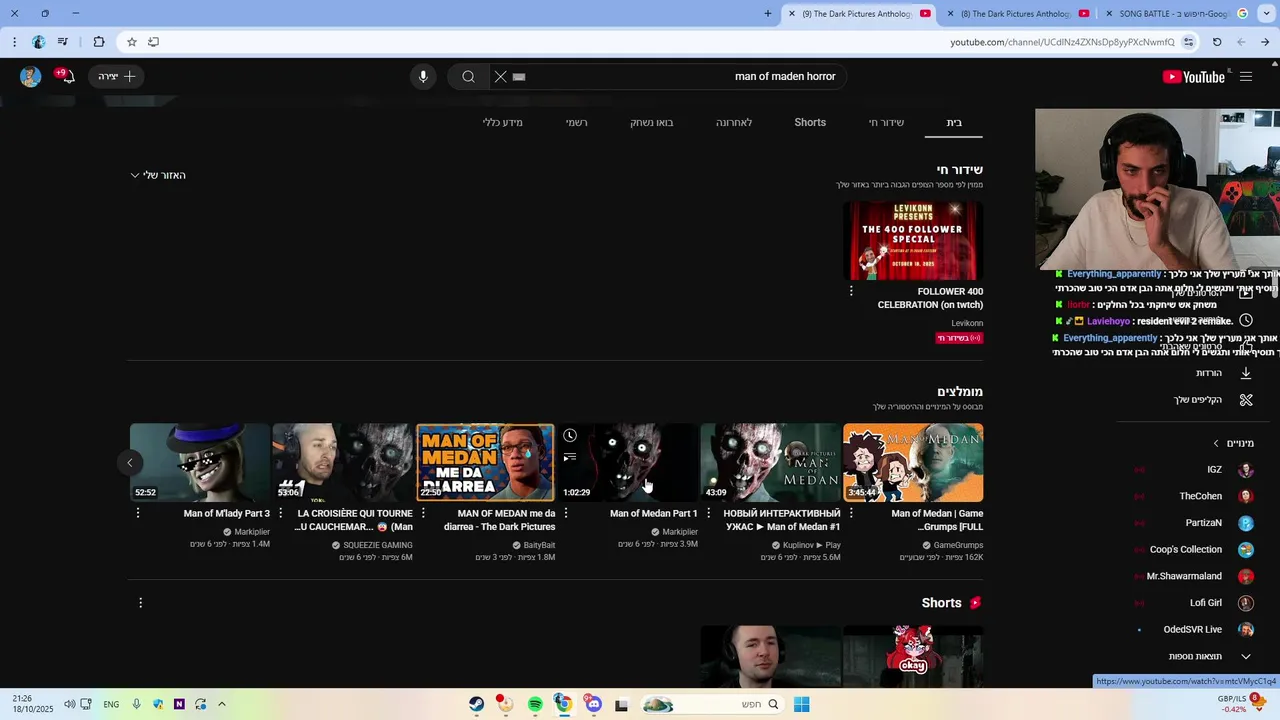Click the YouTube logo
Viewport: 1280px width, 720px height.
(1194, 77)
